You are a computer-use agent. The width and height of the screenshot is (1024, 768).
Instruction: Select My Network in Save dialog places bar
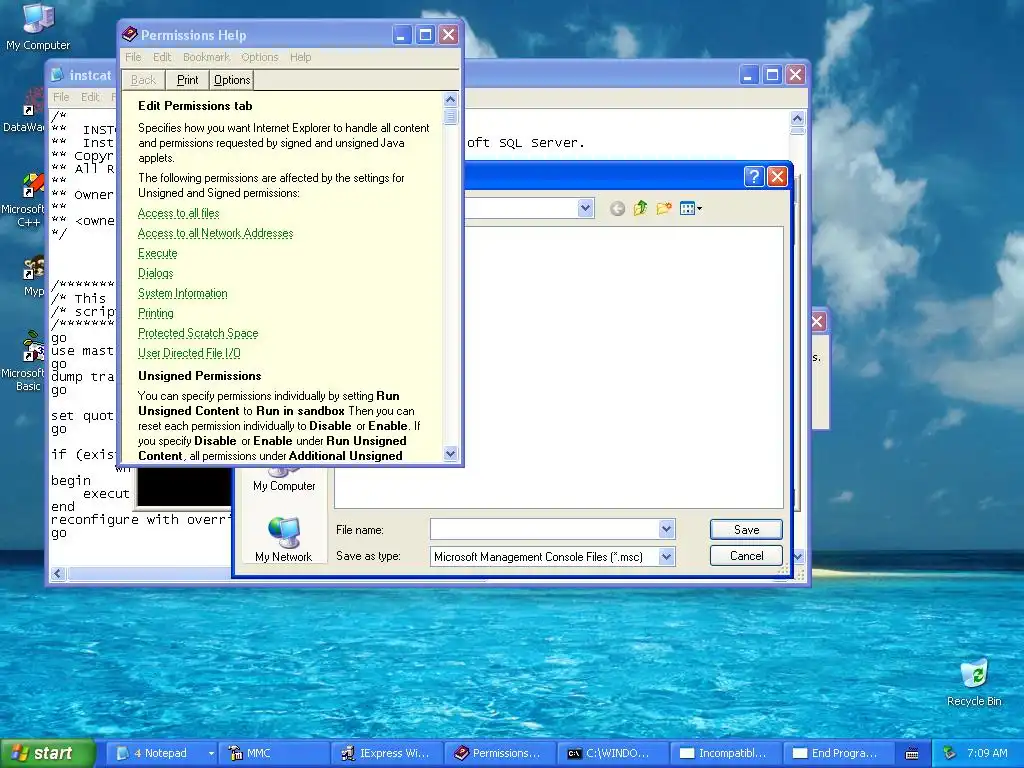click(283, 539)
